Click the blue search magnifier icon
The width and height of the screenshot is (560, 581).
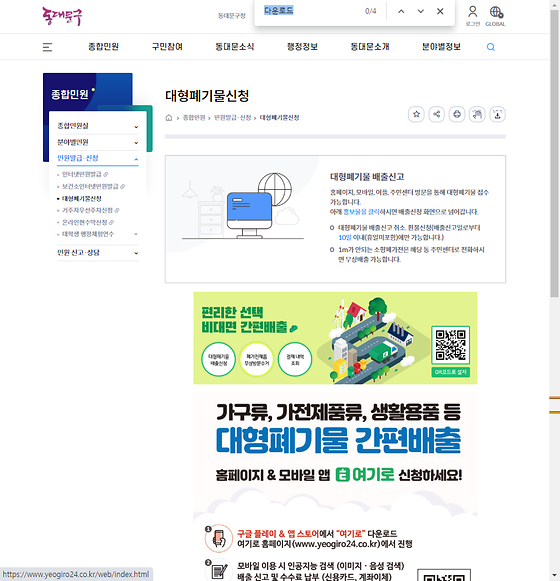[x=491, y=47]
